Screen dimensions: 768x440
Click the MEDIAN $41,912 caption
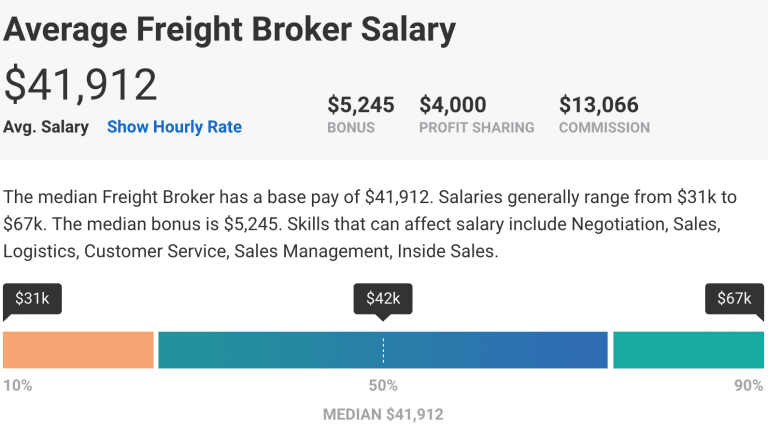point(383,414)
